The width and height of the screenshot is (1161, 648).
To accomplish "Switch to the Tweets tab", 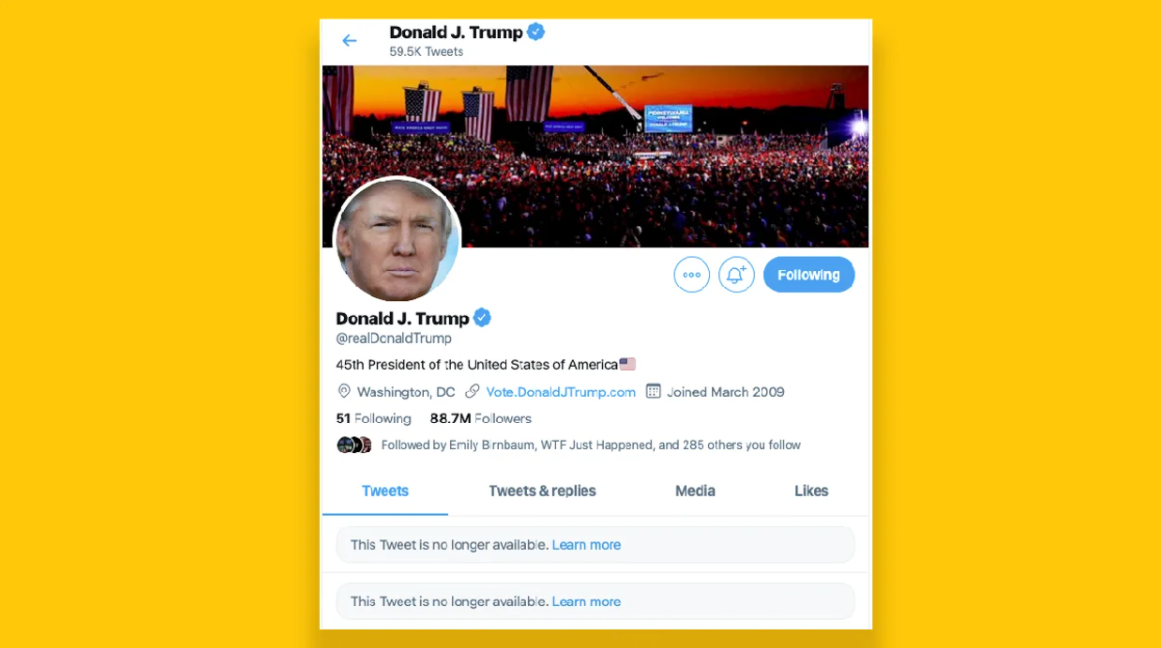I will [385, 491].
